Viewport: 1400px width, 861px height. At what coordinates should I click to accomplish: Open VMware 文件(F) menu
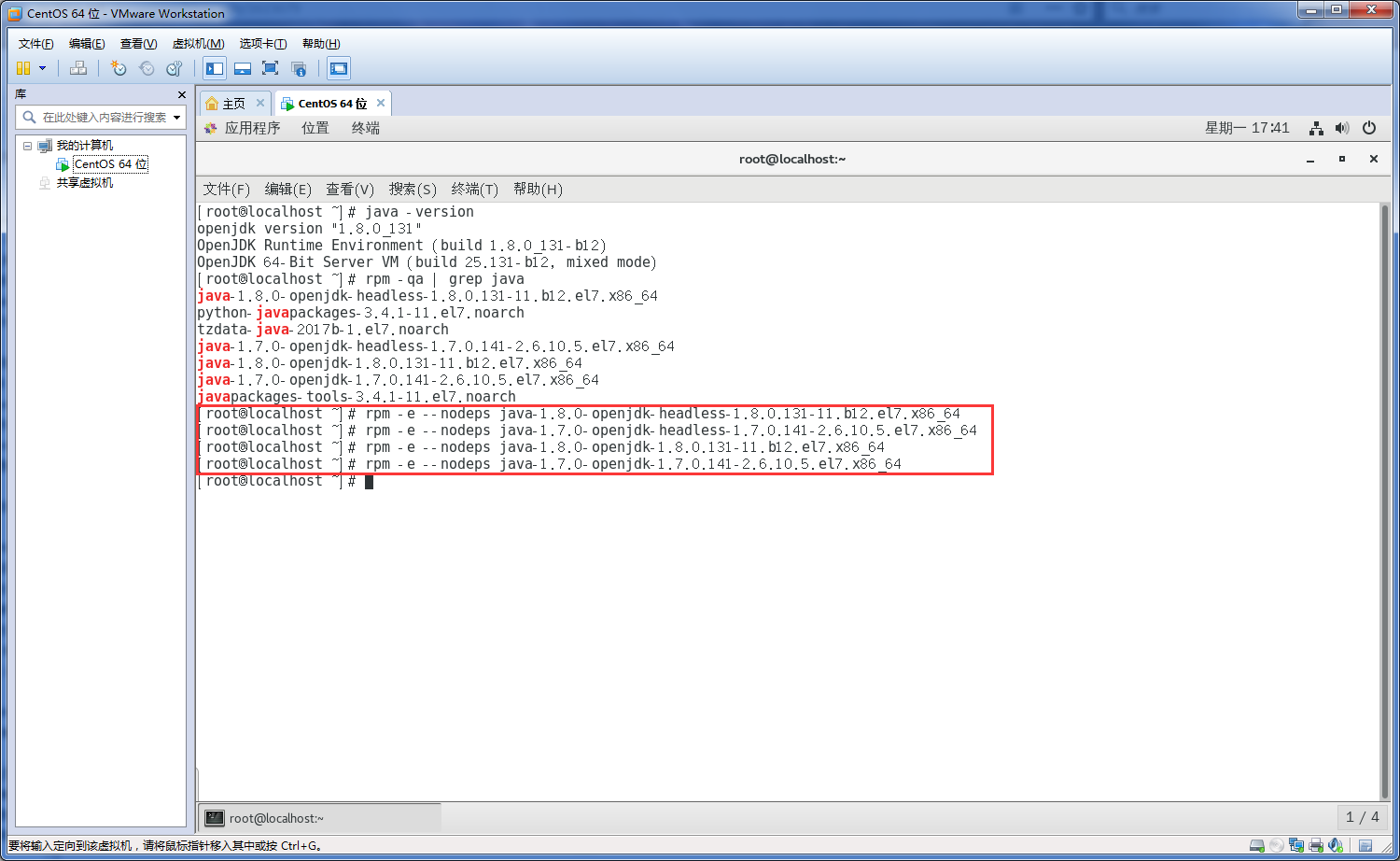pyautogui.click(x=35, y=44)
